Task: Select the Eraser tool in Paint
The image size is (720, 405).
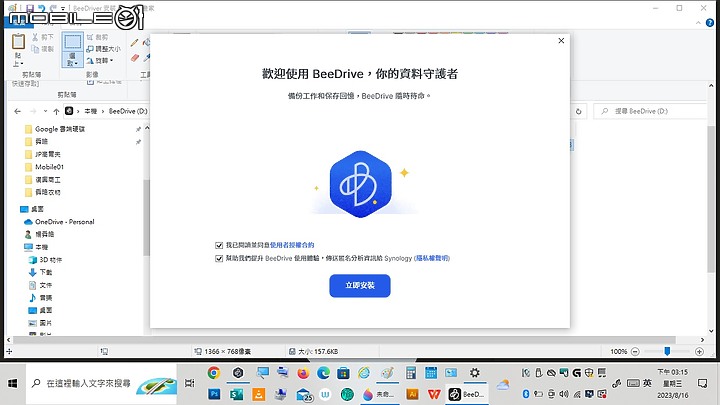Action: click(x=135, y=58)
